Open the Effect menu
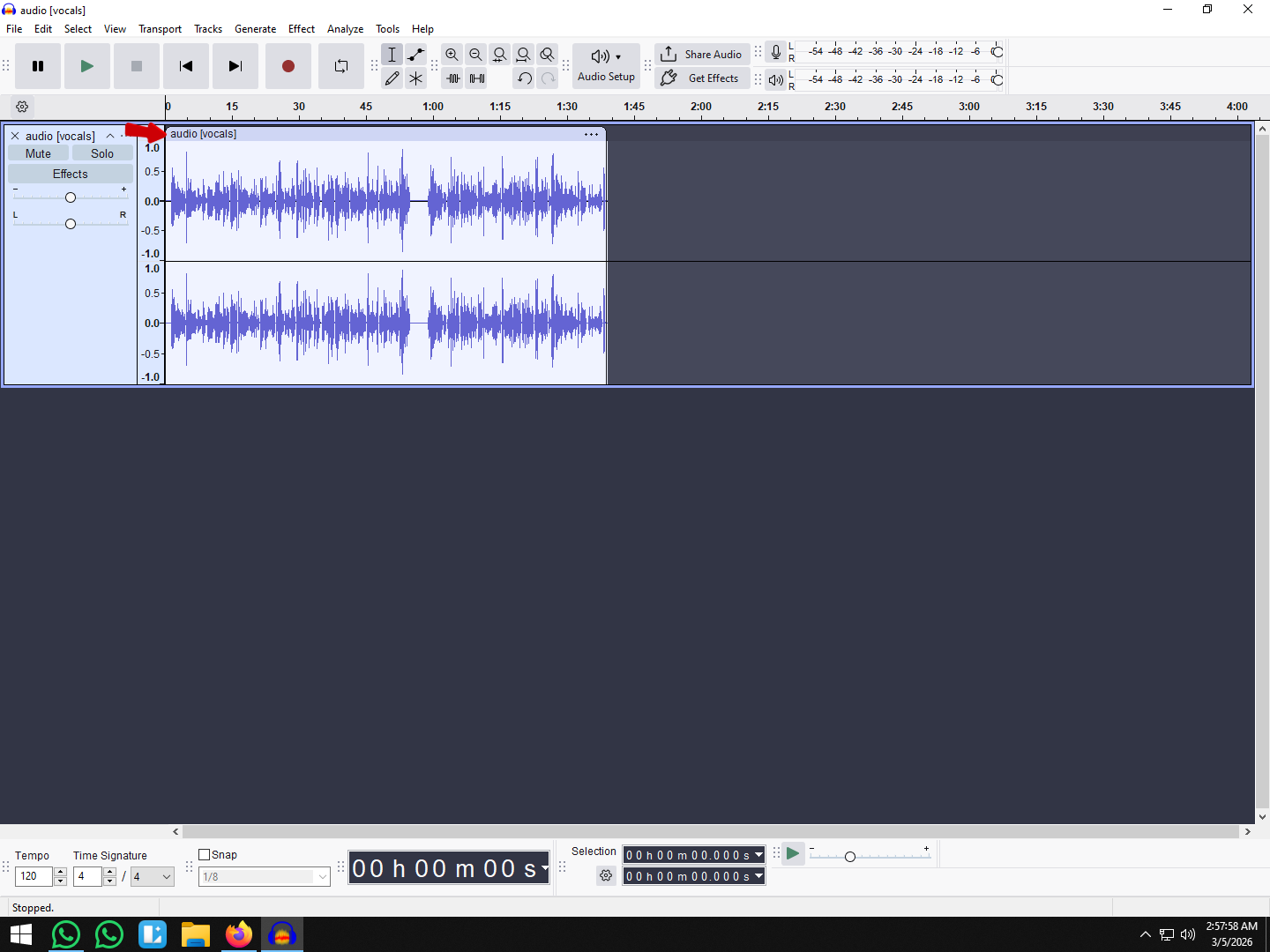This screenshot has height=952, width=1270. click(x=301, y=29)
